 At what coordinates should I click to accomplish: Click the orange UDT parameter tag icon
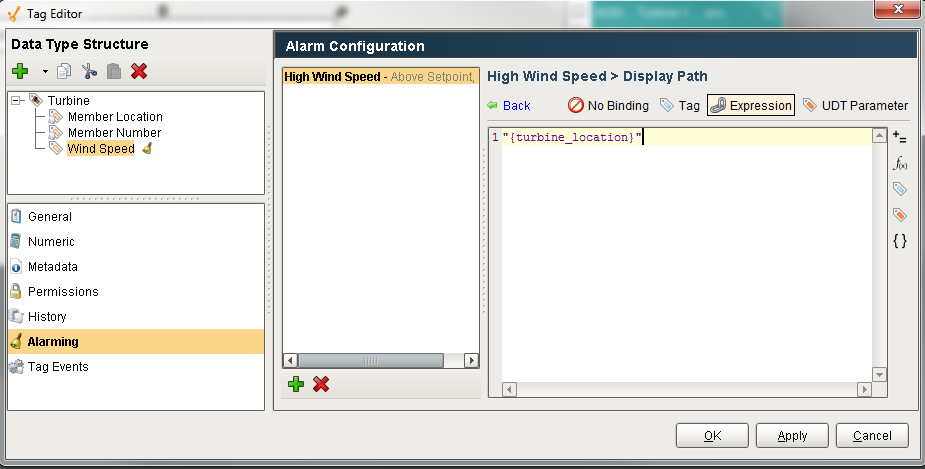click(900, 215)
